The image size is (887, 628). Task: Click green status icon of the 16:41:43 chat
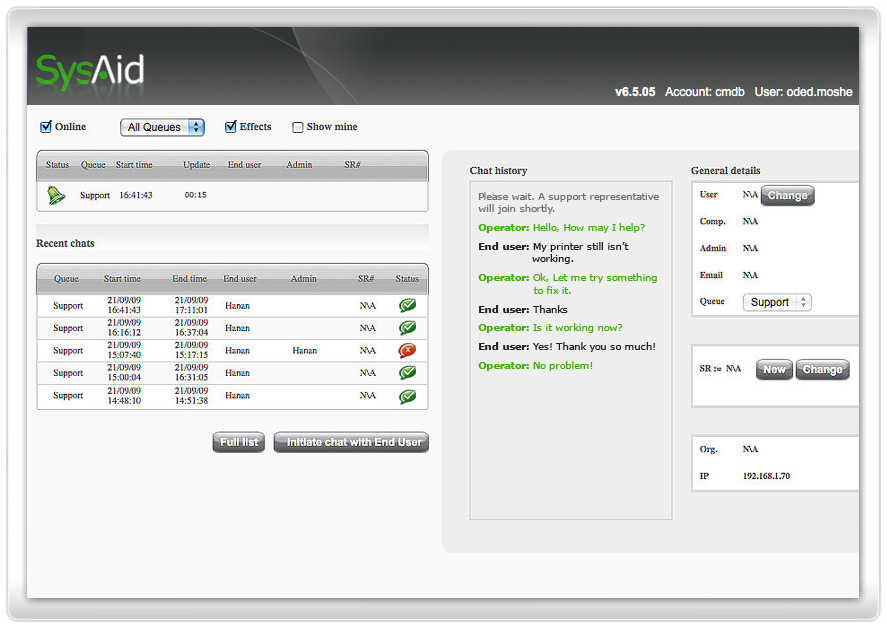pos(406,305)
